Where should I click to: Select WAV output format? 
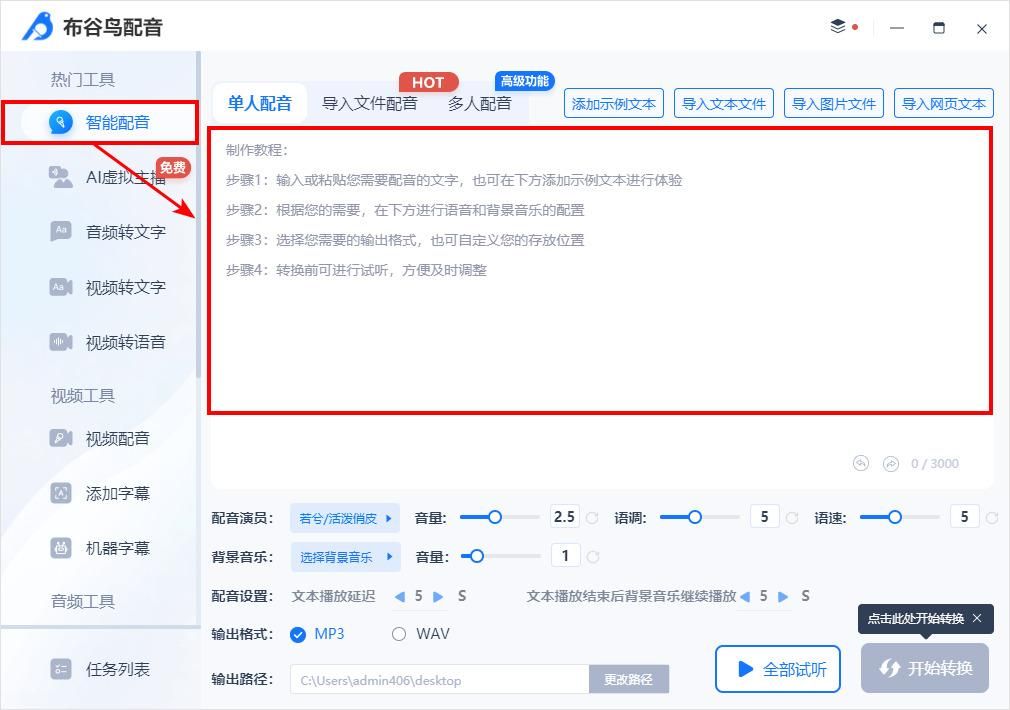tap(421, 635)
